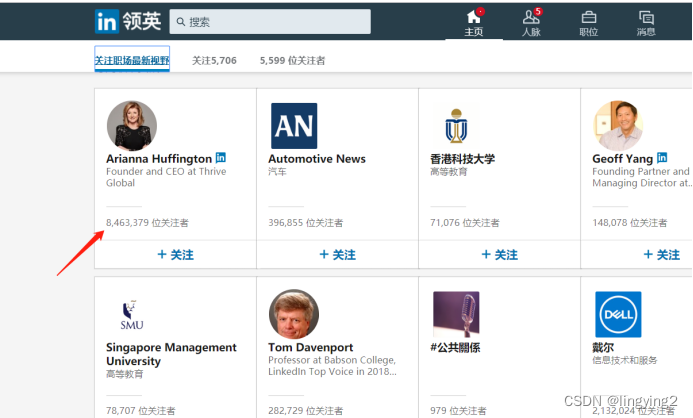Screen dimensions: 693x418
Task: Click the 8,463,379 位关注者 count
Action: 147,223
